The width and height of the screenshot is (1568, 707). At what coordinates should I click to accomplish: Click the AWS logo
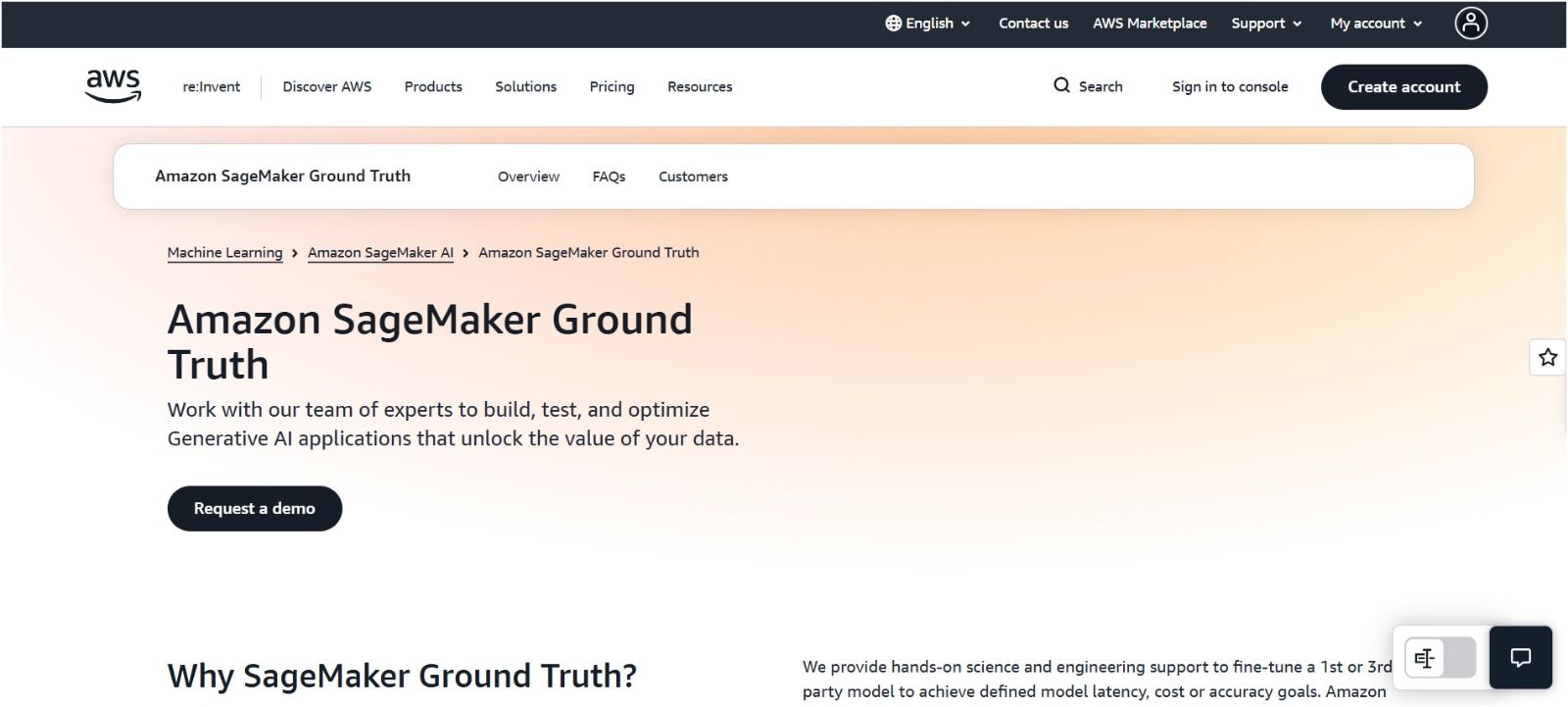tap(114, 86)
